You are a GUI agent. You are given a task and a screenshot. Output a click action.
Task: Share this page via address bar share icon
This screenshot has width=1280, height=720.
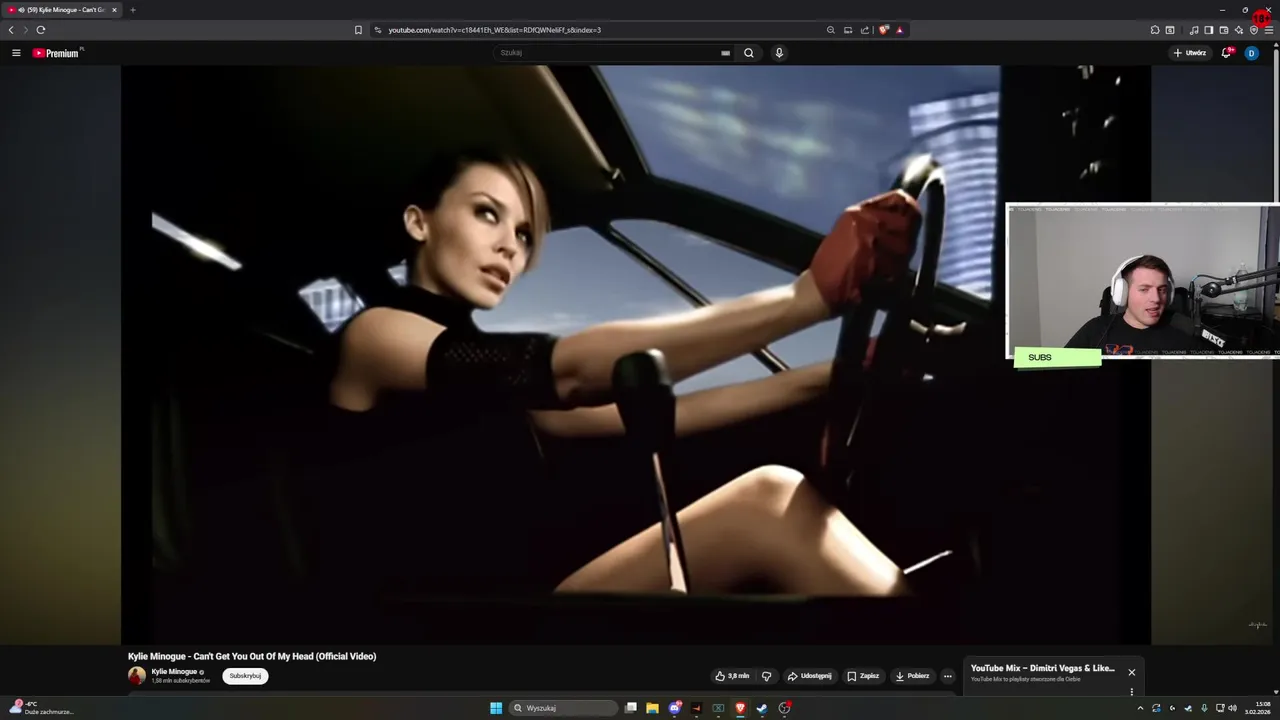[x=865, y=30]
